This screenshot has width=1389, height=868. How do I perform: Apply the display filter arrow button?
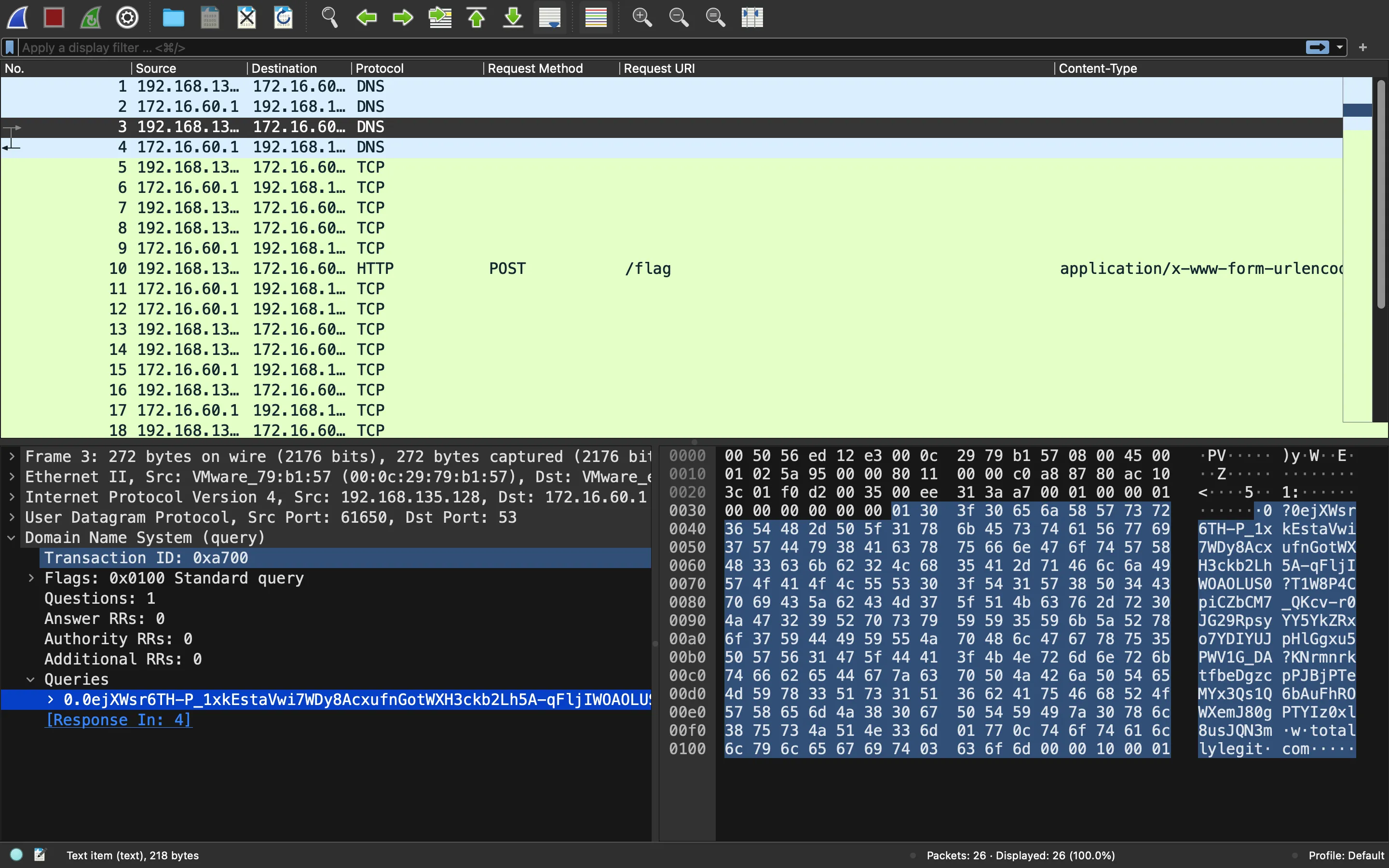(1317, 47)
